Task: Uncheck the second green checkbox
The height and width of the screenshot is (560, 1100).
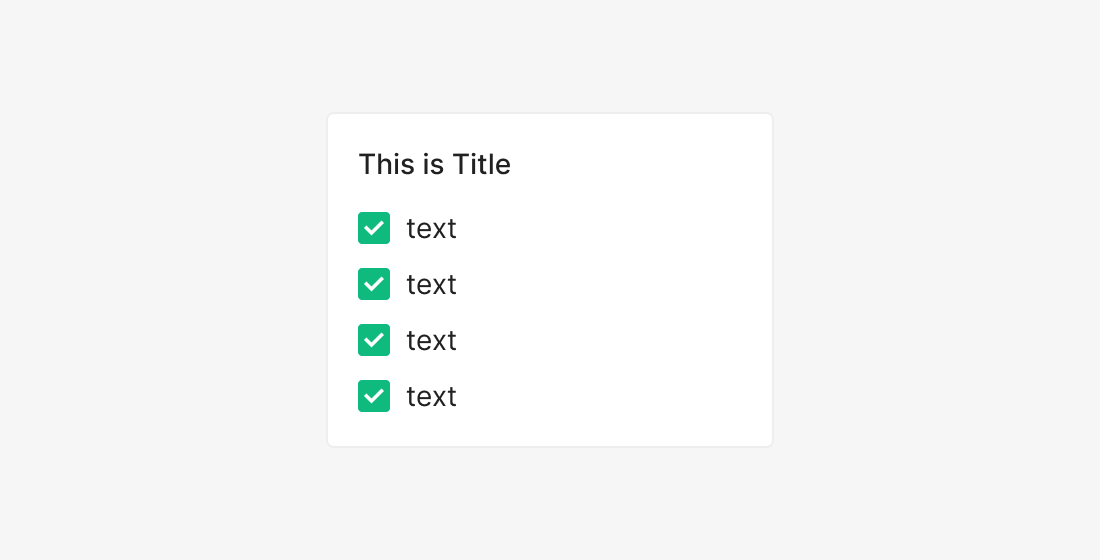Action: tap(374, 284)
